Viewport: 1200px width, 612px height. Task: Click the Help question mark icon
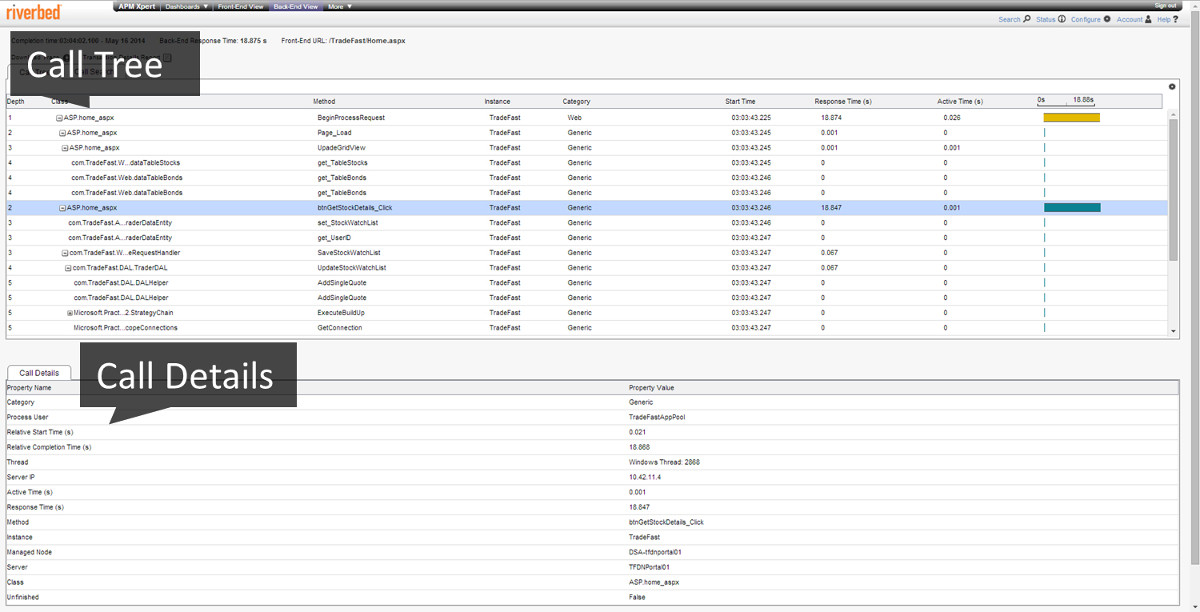click(x=1177, y=19)
